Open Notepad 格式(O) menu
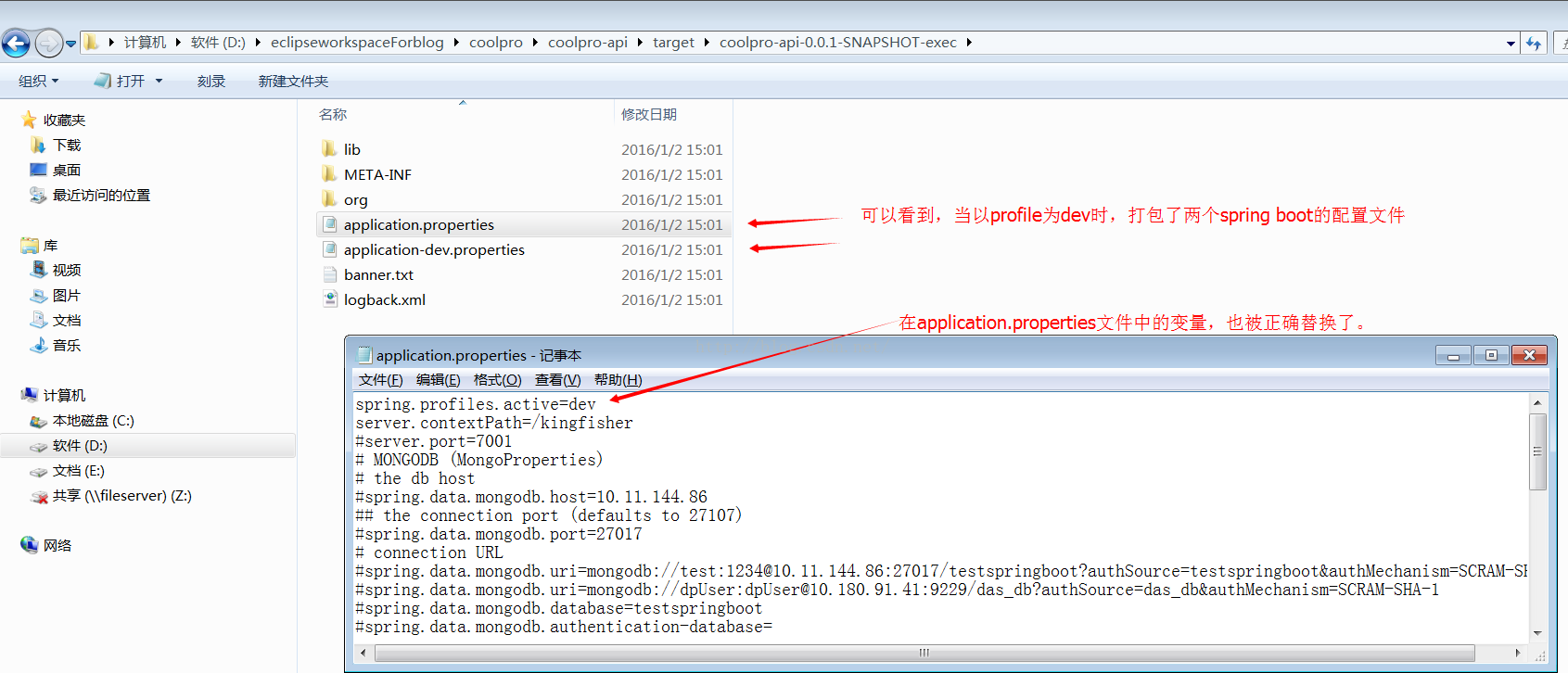The height and width of the screenshot is (673, 1568). pos(498,380)
